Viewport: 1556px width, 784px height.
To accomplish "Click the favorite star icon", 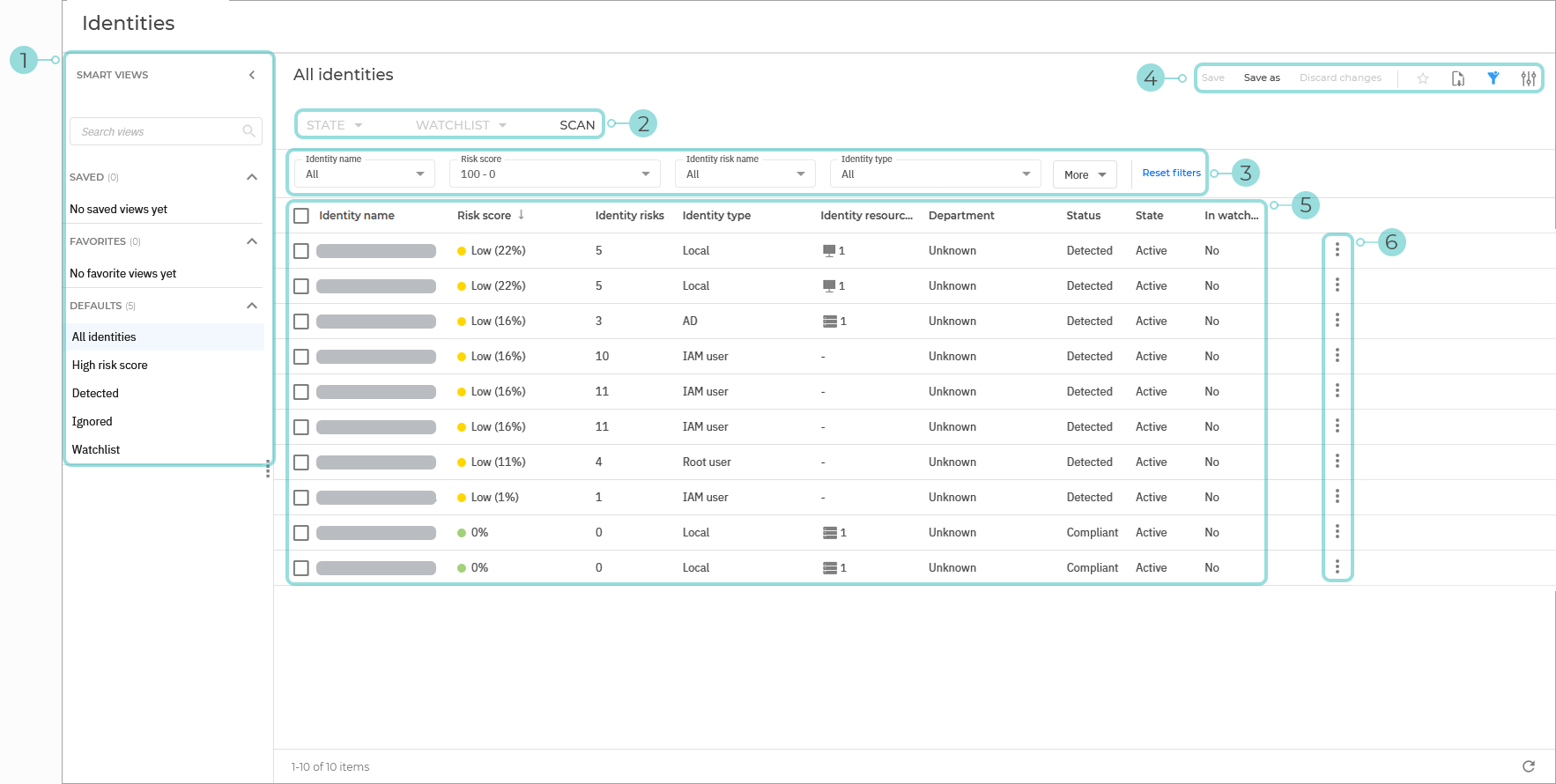I will (x=1422, y=78).
